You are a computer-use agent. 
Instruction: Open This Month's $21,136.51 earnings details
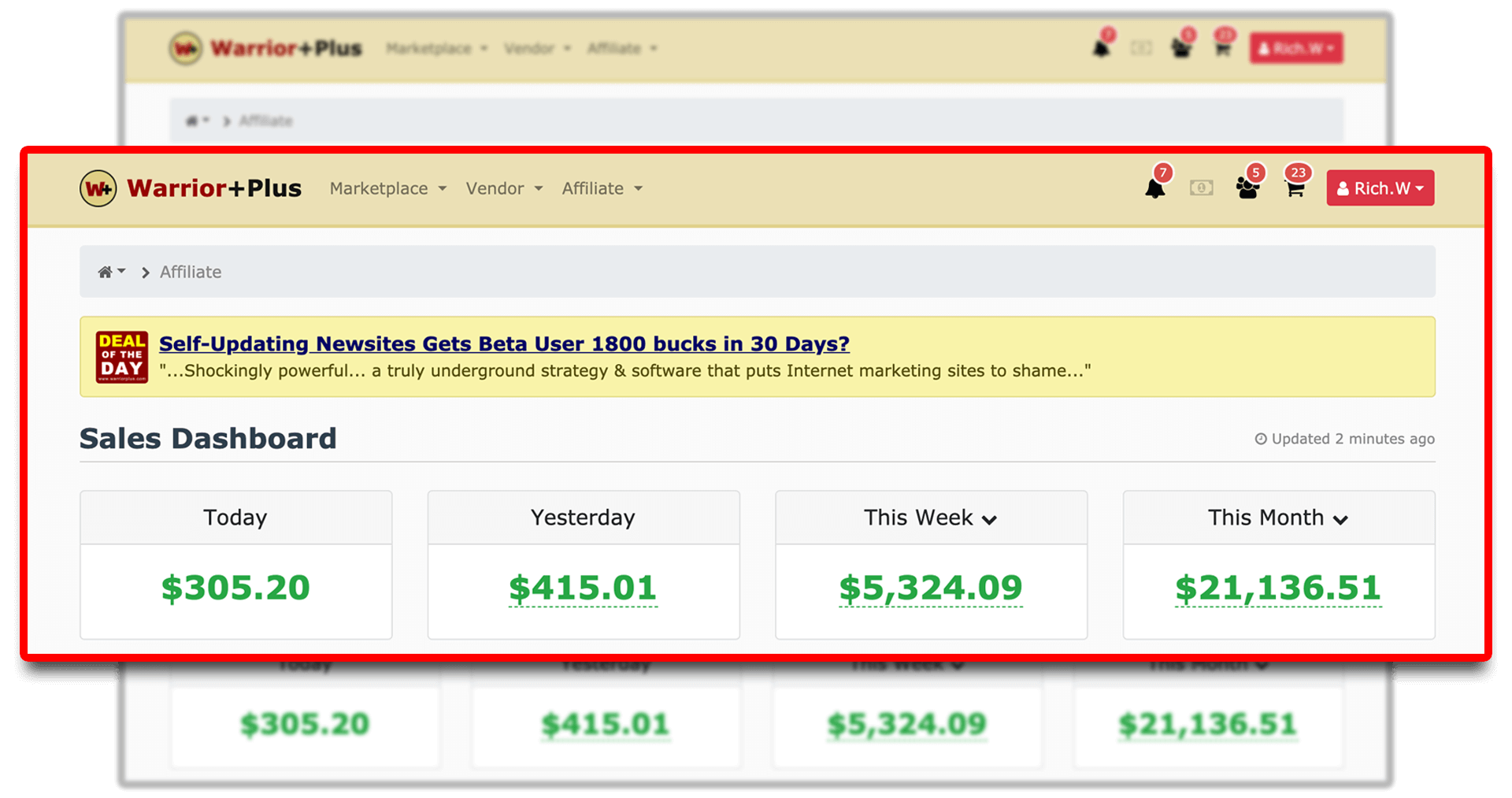click(x=1278, y=588)
